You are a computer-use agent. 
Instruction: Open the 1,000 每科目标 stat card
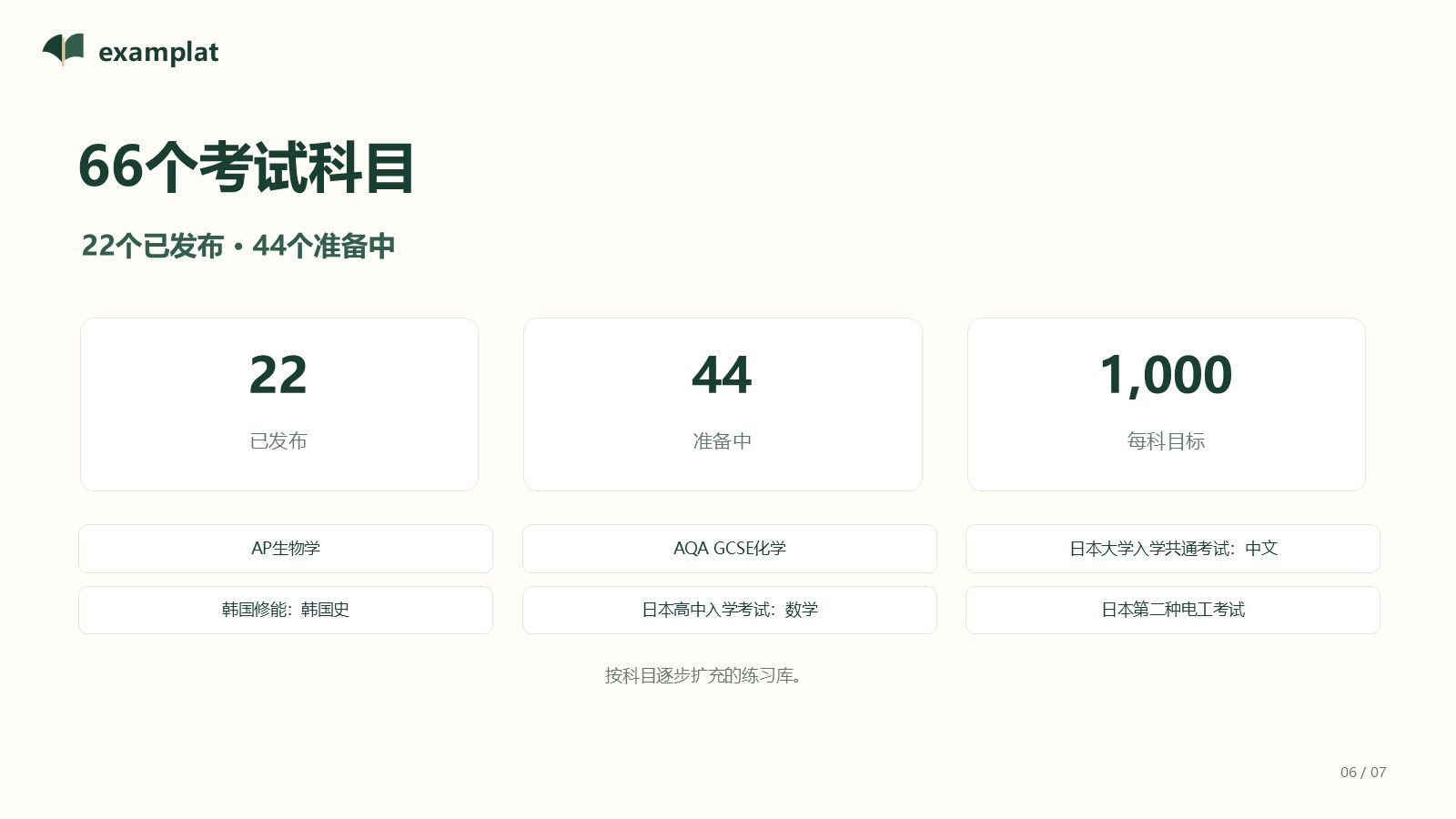point(1166,404)
